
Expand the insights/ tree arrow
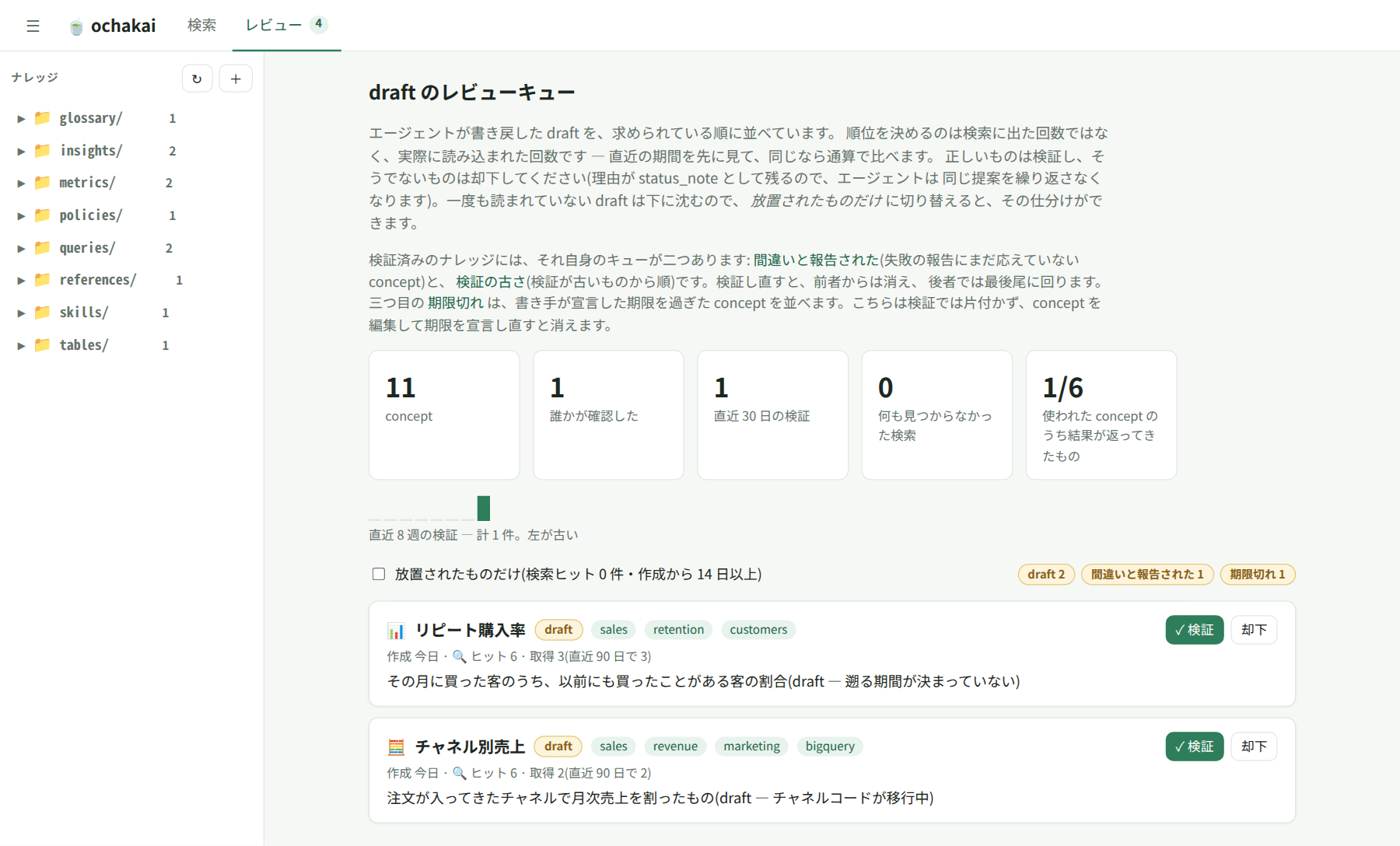21,152
